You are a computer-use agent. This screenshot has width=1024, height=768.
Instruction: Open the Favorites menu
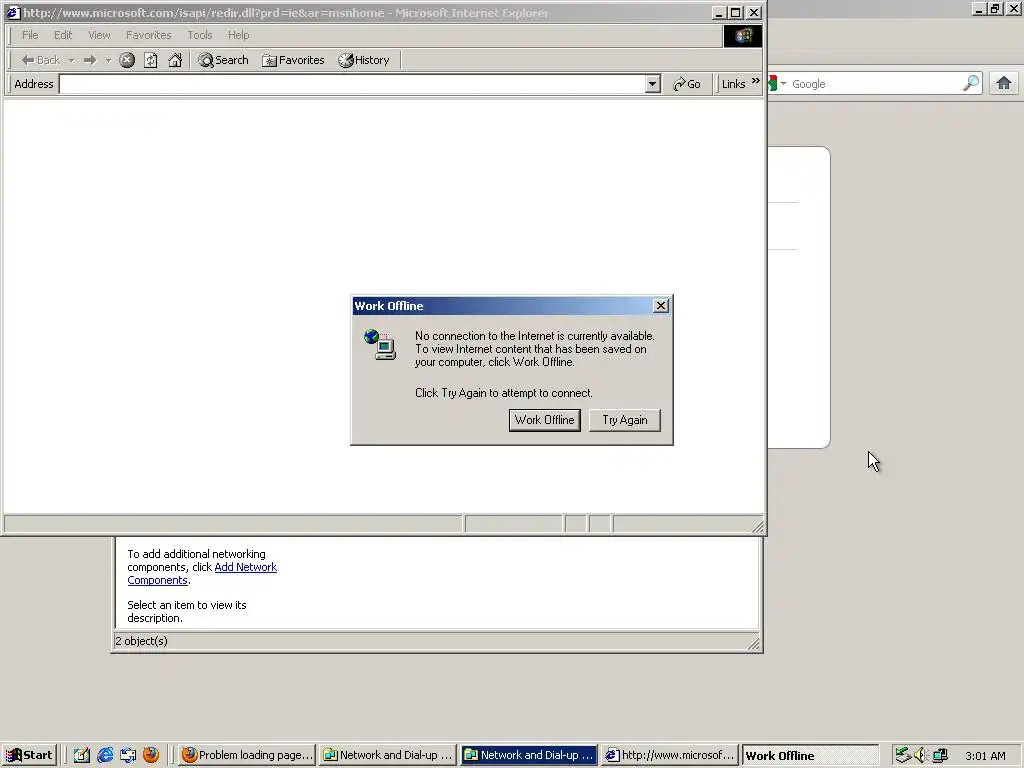(148, 35)
